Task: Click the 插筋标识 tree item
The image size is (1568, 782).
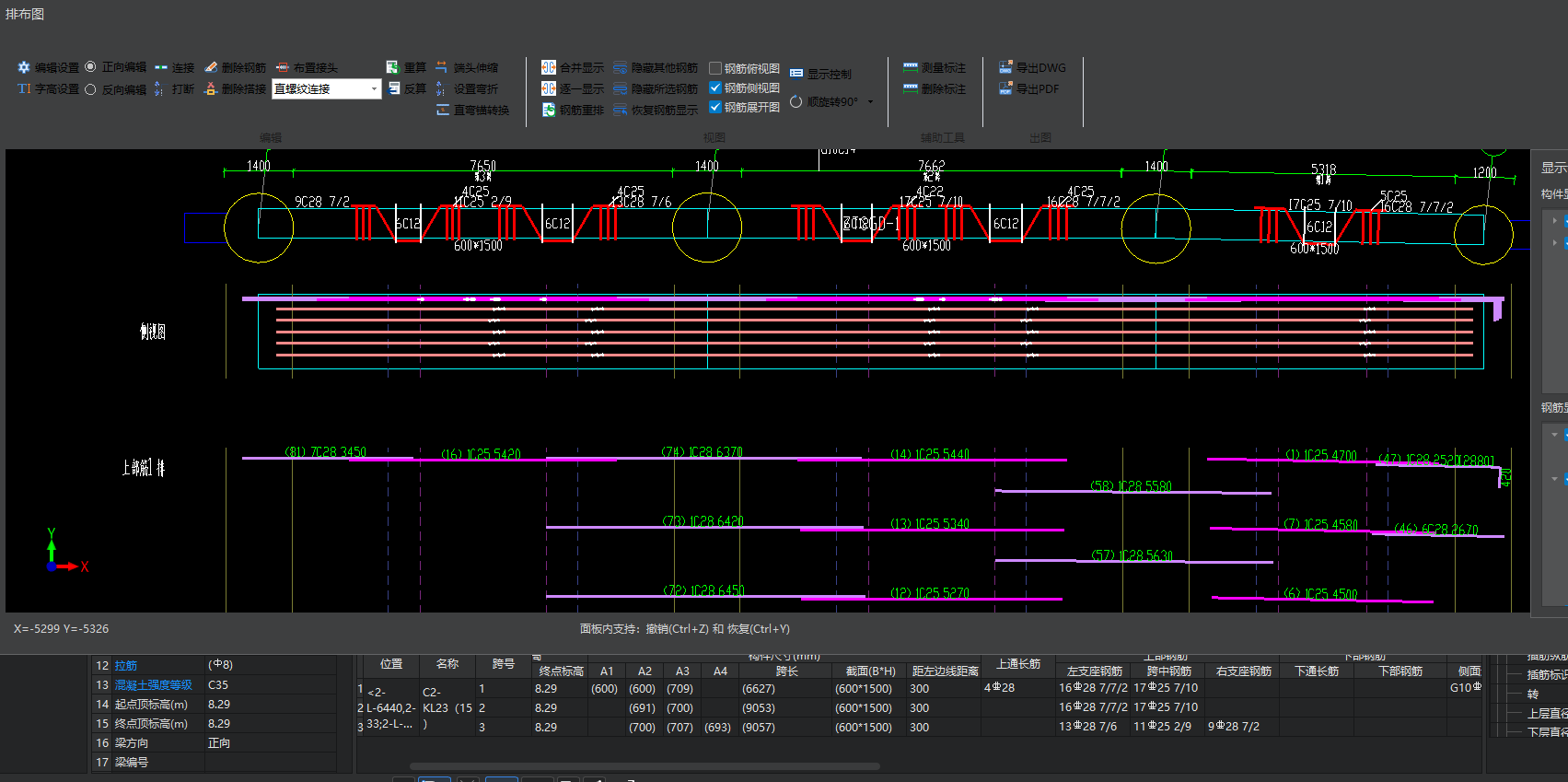Action: [x=1547, y=675]
